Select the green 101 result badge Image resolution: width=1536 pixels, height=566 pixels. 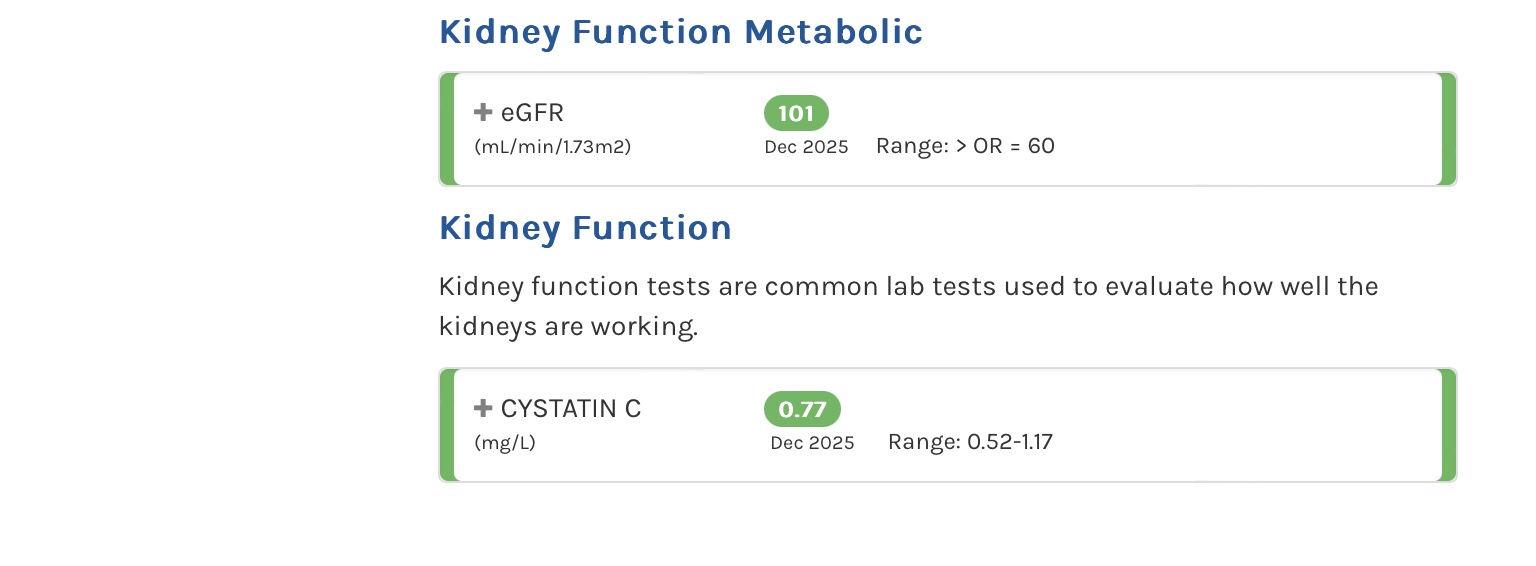(x=796, y=113)
